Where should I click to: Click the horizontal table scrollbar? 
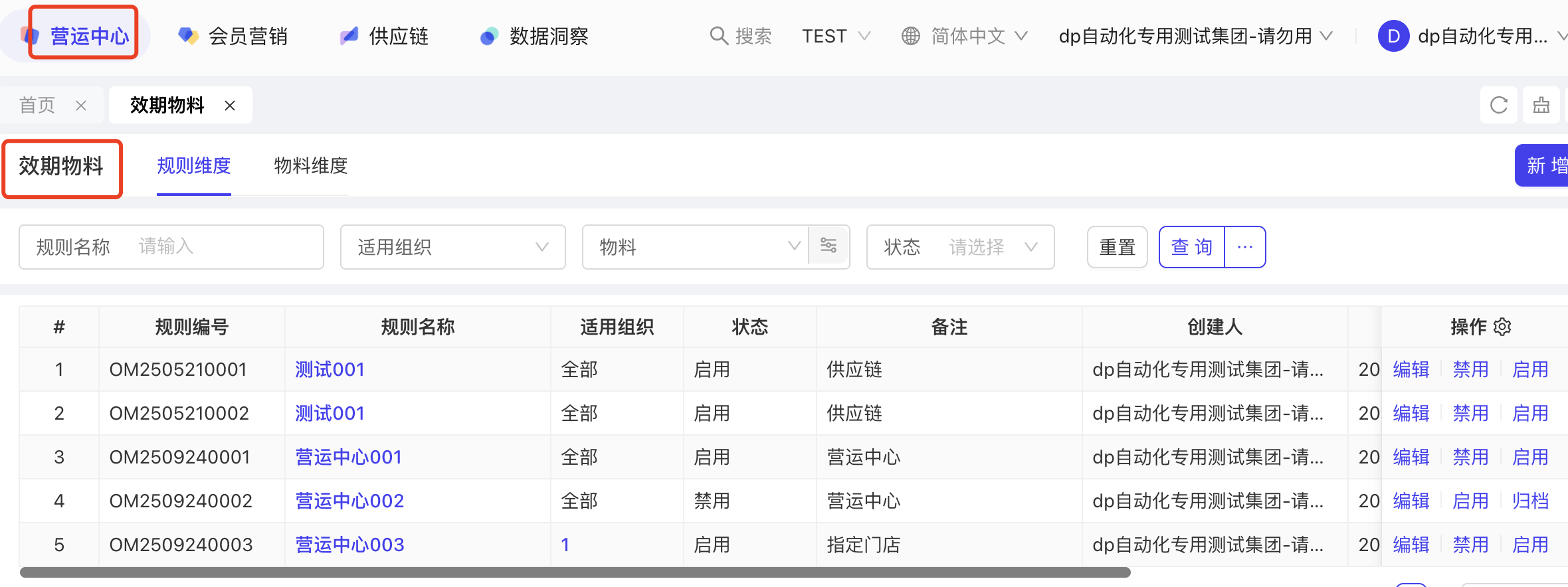tap(575, 572)
